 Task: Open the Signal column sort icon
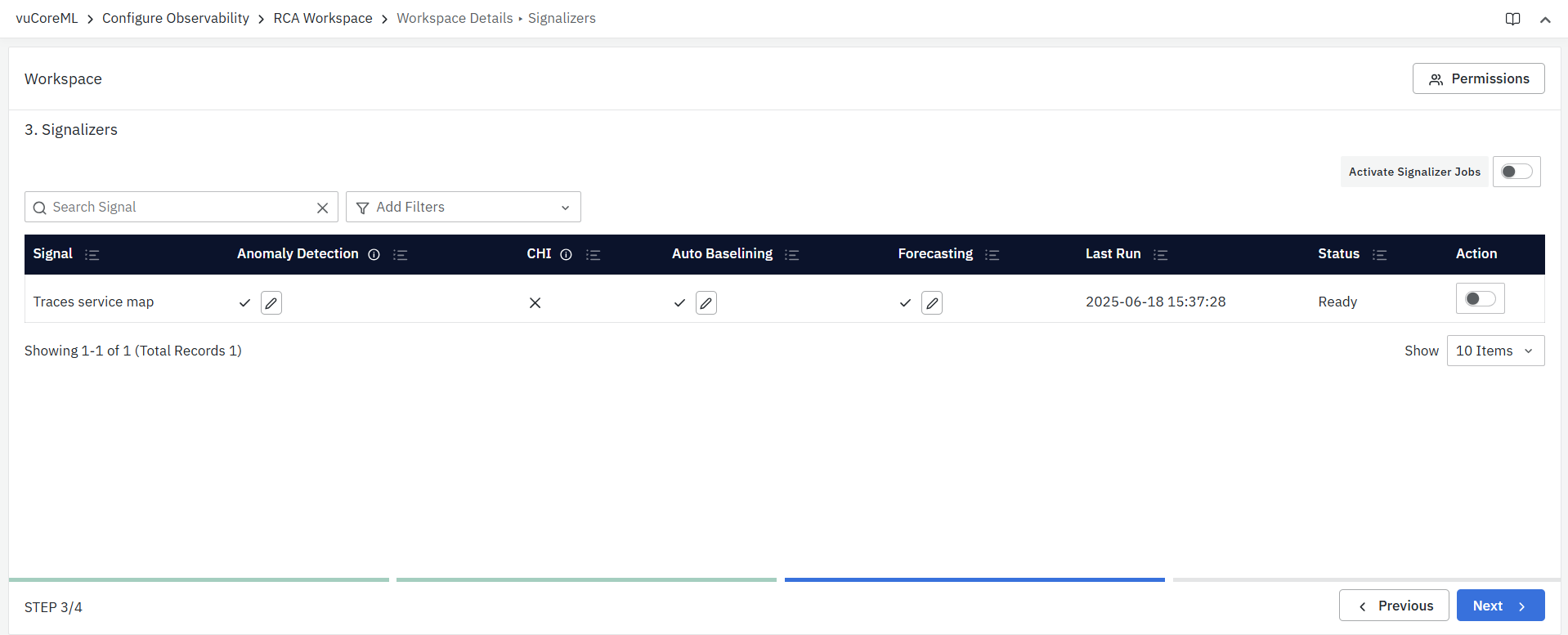pos(92,254)
